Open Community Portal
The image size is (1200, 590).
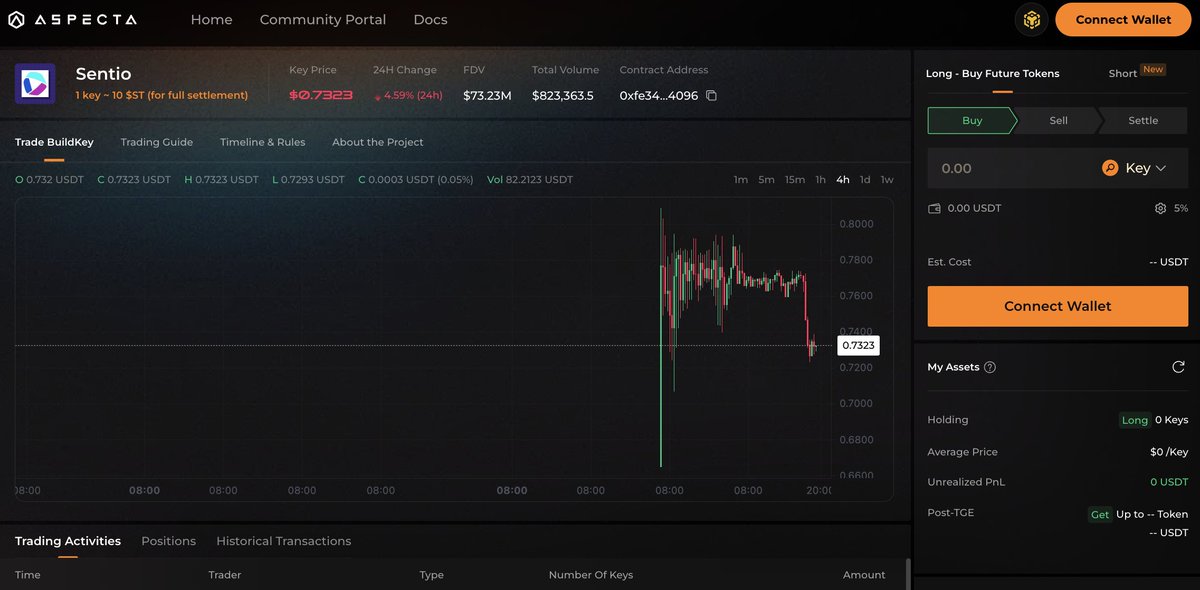coord(323,20)
